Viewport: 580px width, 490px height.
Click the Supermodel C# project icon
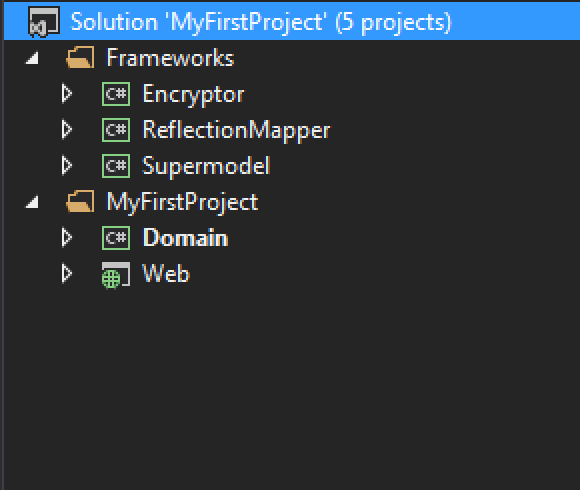(116, 166)
